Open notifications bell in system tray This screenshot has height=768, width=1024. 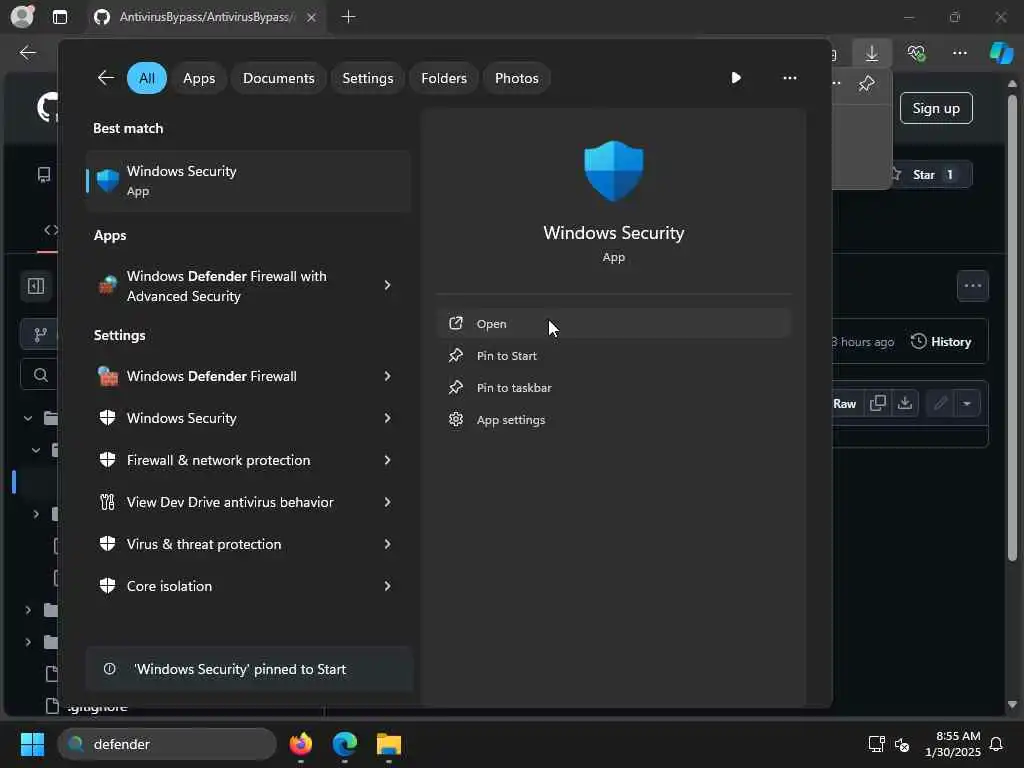997,744
